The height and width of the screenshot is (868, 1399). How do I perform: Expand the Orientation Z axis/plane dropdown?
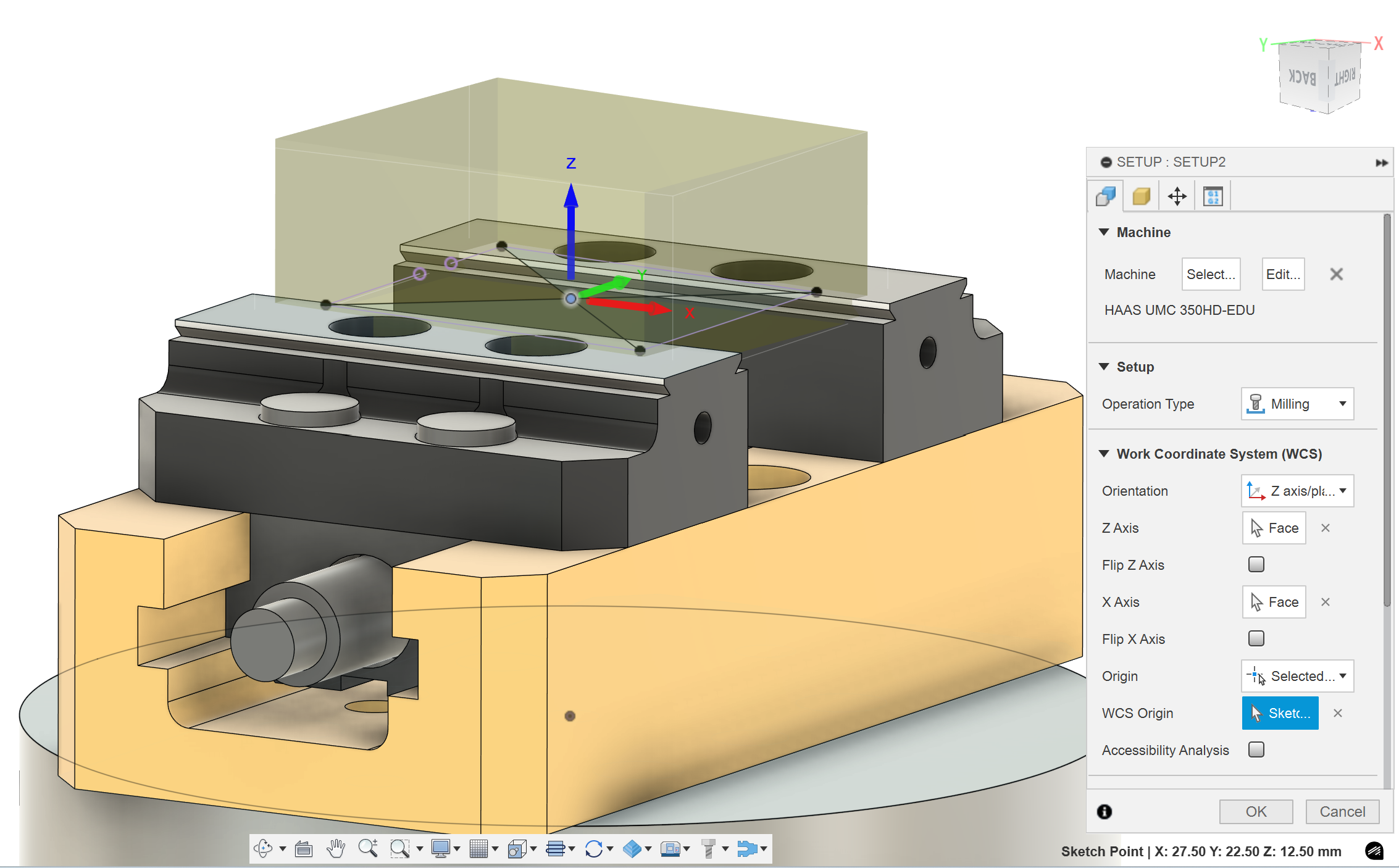1297,491
